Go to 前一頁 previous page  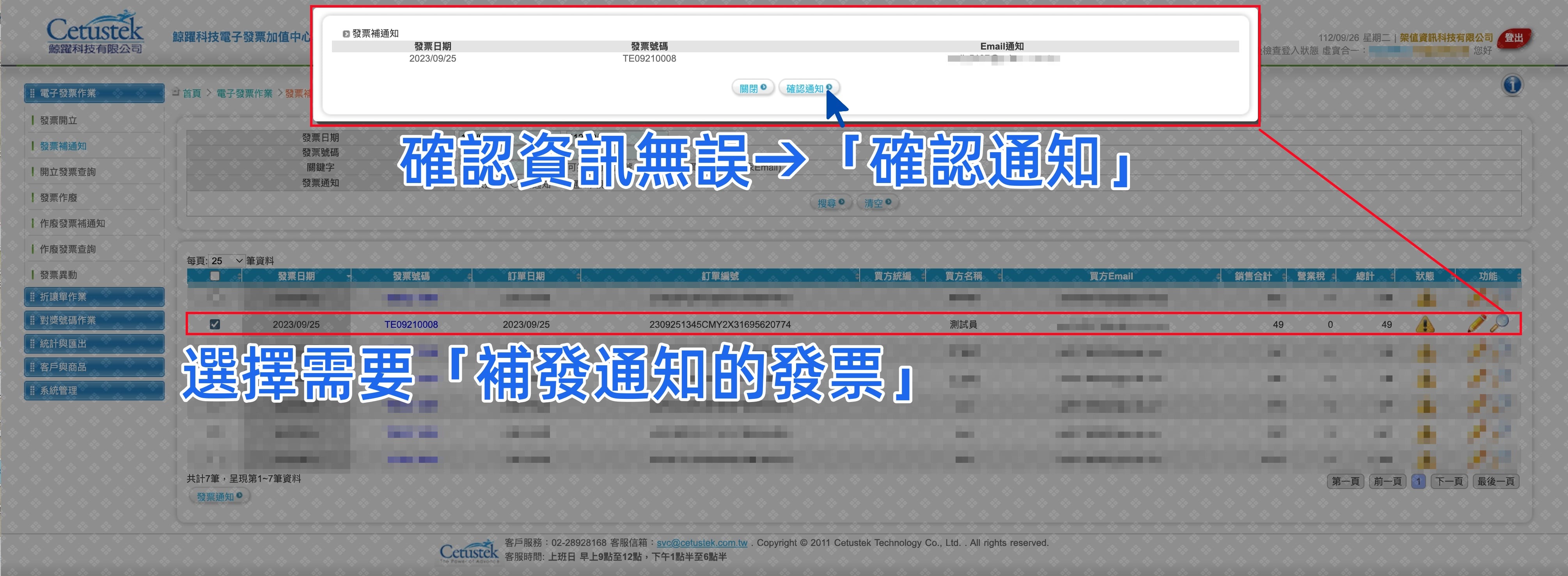(x=1387, y=481)
